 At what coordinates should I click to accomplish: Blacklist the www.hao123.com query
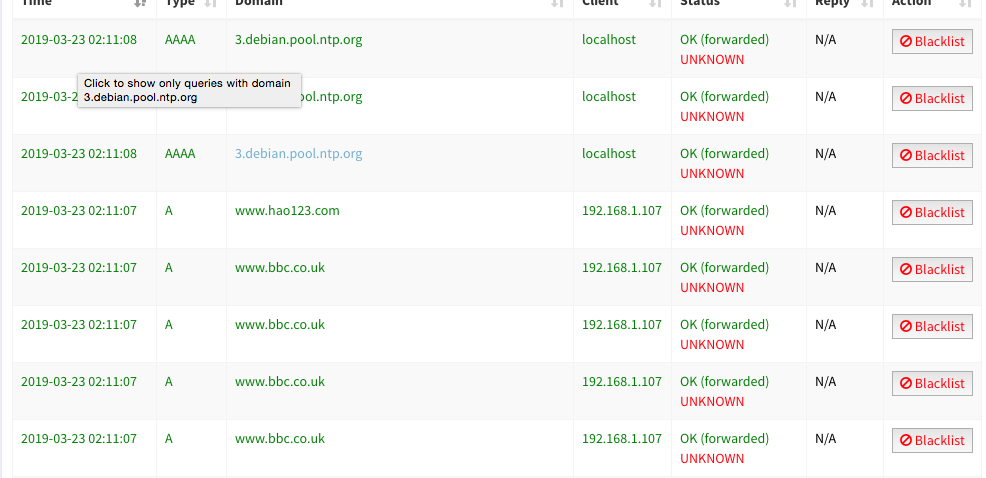tap(932, 213)
